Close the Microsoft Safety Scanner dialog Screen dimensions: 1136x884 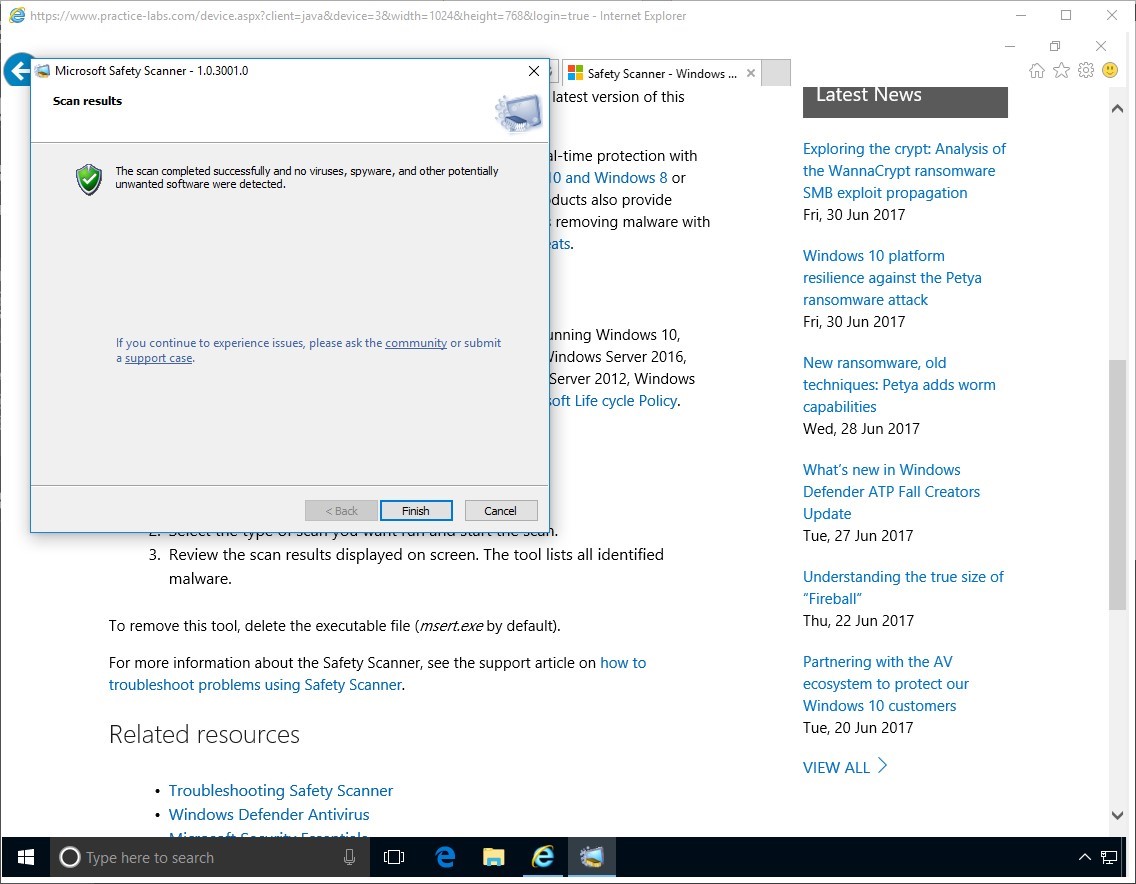(534, 71)
